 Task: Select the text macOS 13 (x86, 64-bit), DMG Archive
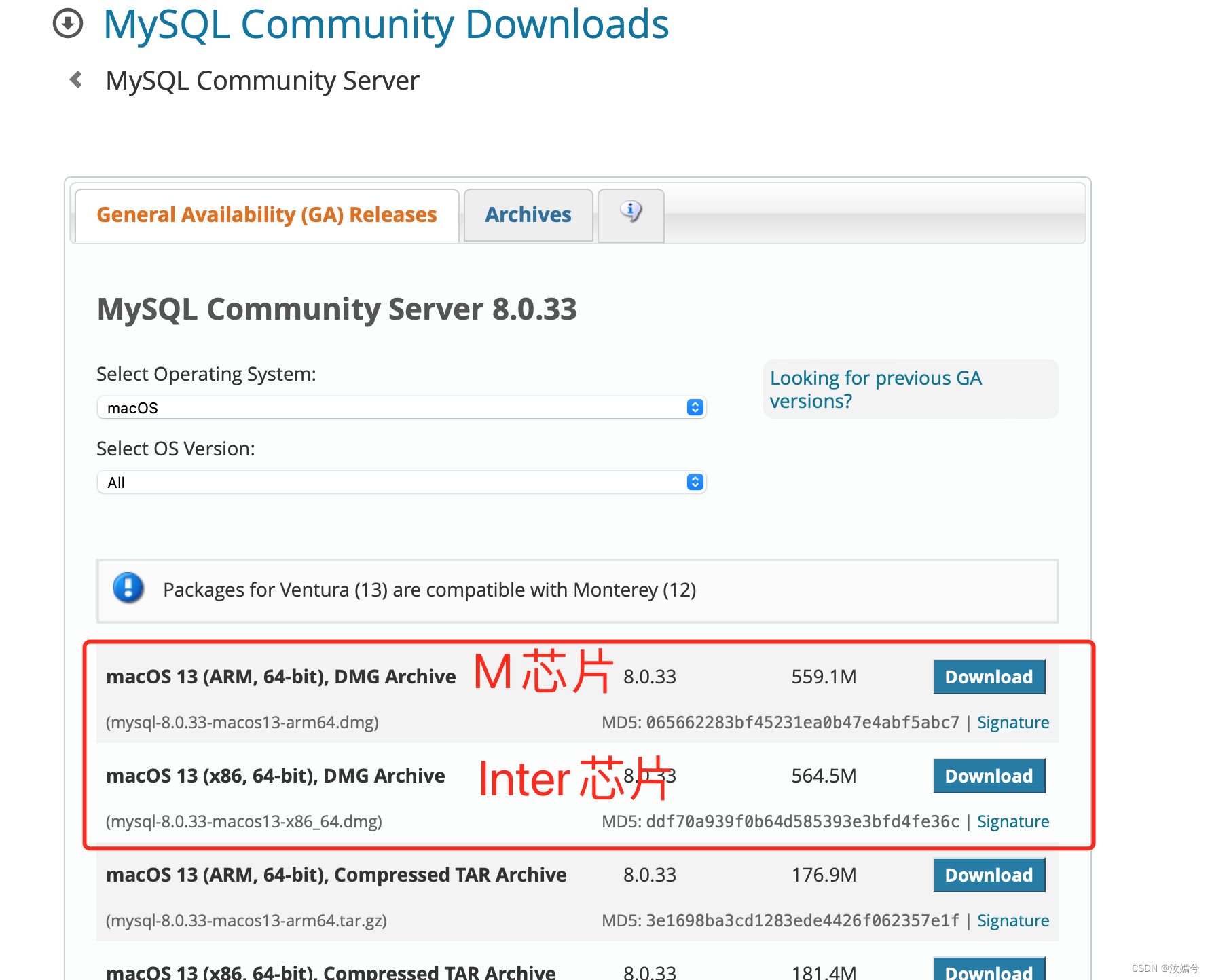(x=276, y=776)
